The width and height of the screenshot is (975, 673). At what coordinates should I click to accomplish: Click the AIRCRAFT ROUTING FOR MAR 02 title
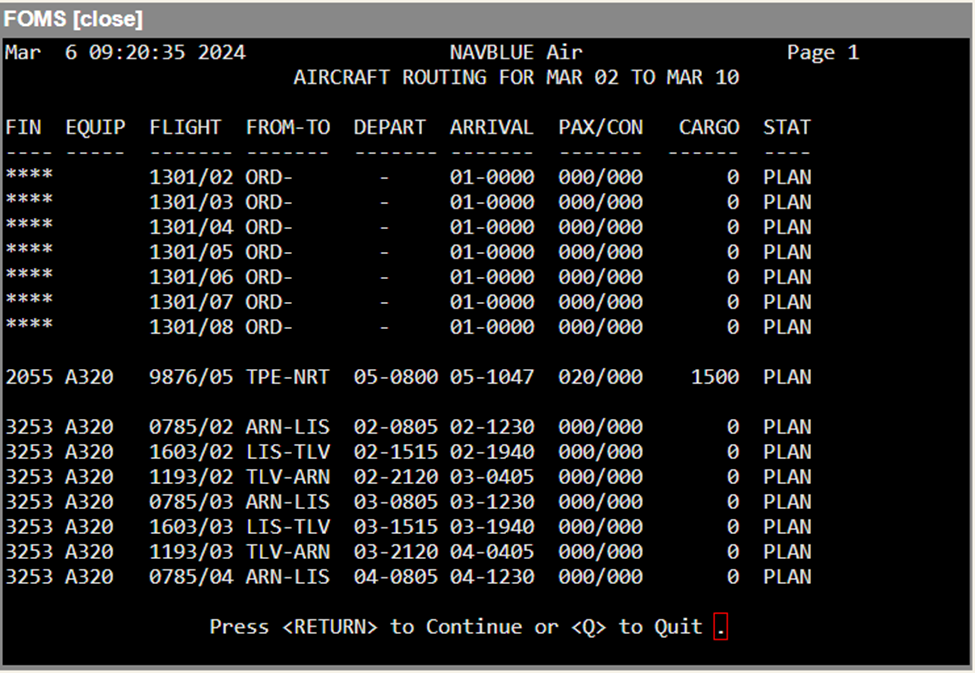516,77
